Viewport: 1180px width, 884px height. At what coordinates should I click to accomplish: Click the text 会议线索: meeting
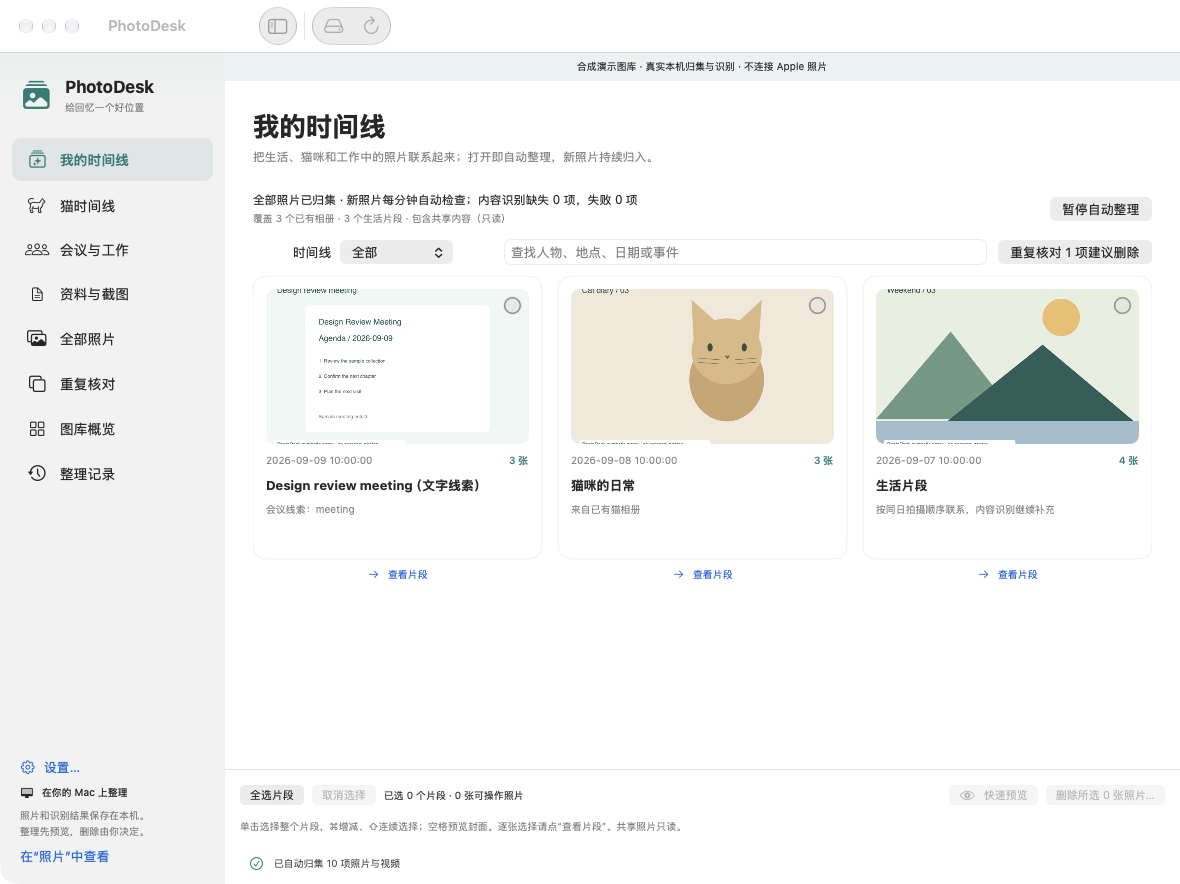310,509
